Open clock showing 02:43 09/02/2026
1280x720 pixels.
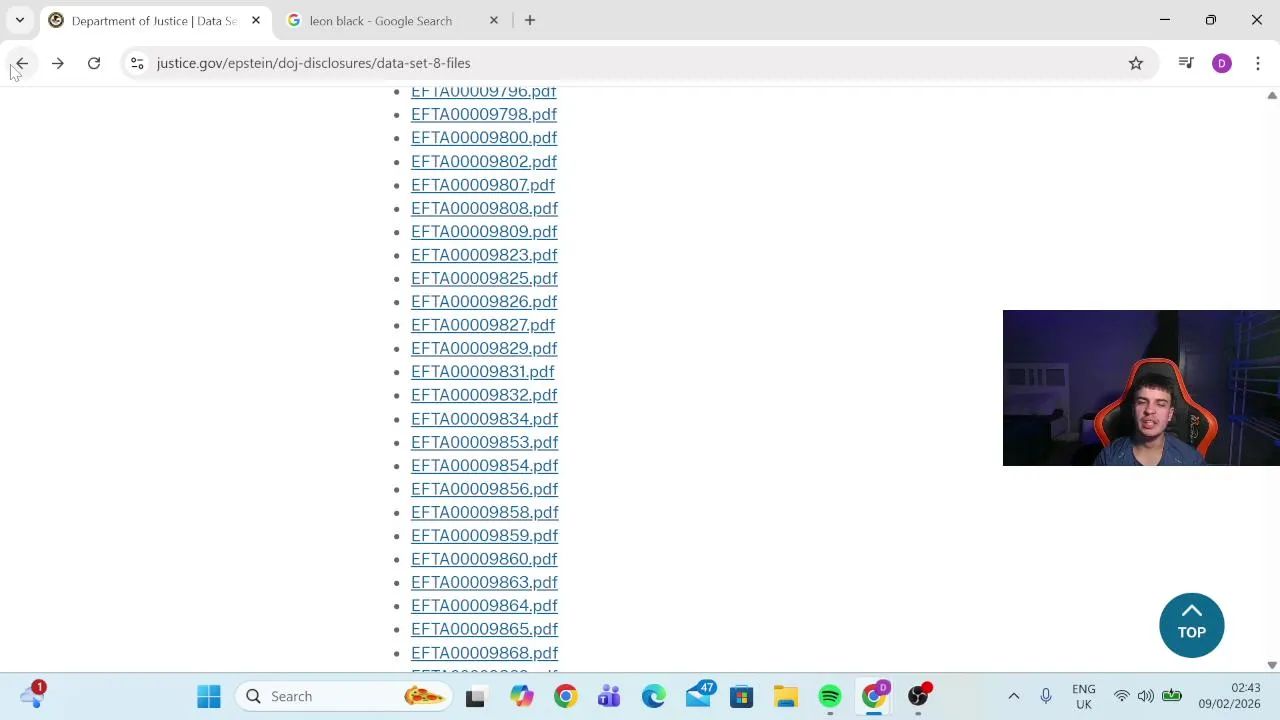1231,696
